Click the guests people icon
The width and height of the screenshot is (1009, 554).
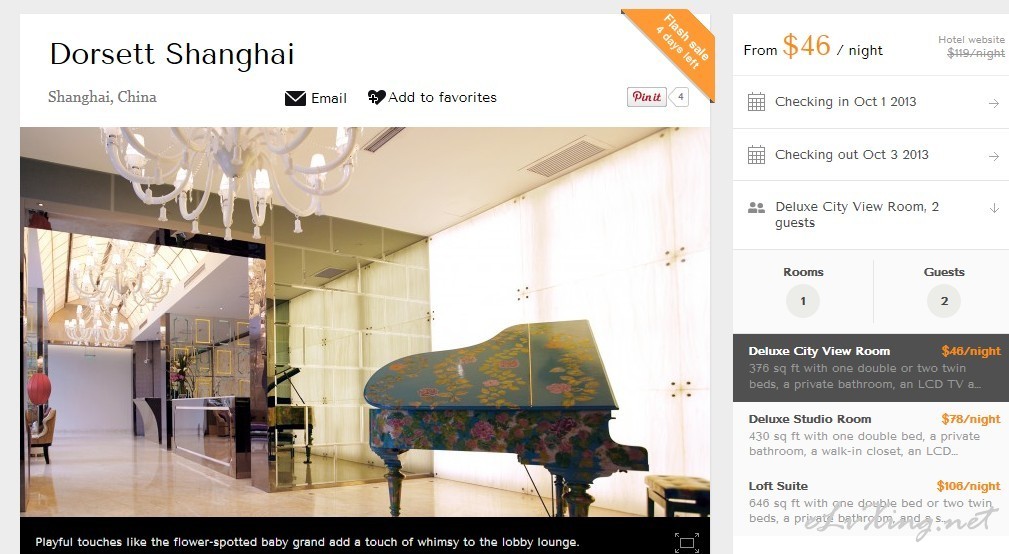tap(756, 208)
